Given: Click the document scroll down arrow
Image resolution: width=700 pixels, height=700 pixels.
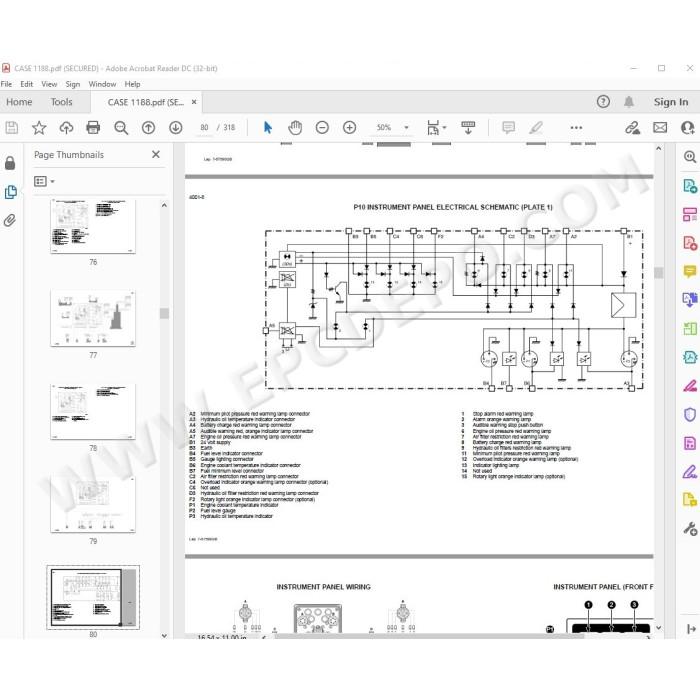Looking at the screenshot, I should coord(658,628).
